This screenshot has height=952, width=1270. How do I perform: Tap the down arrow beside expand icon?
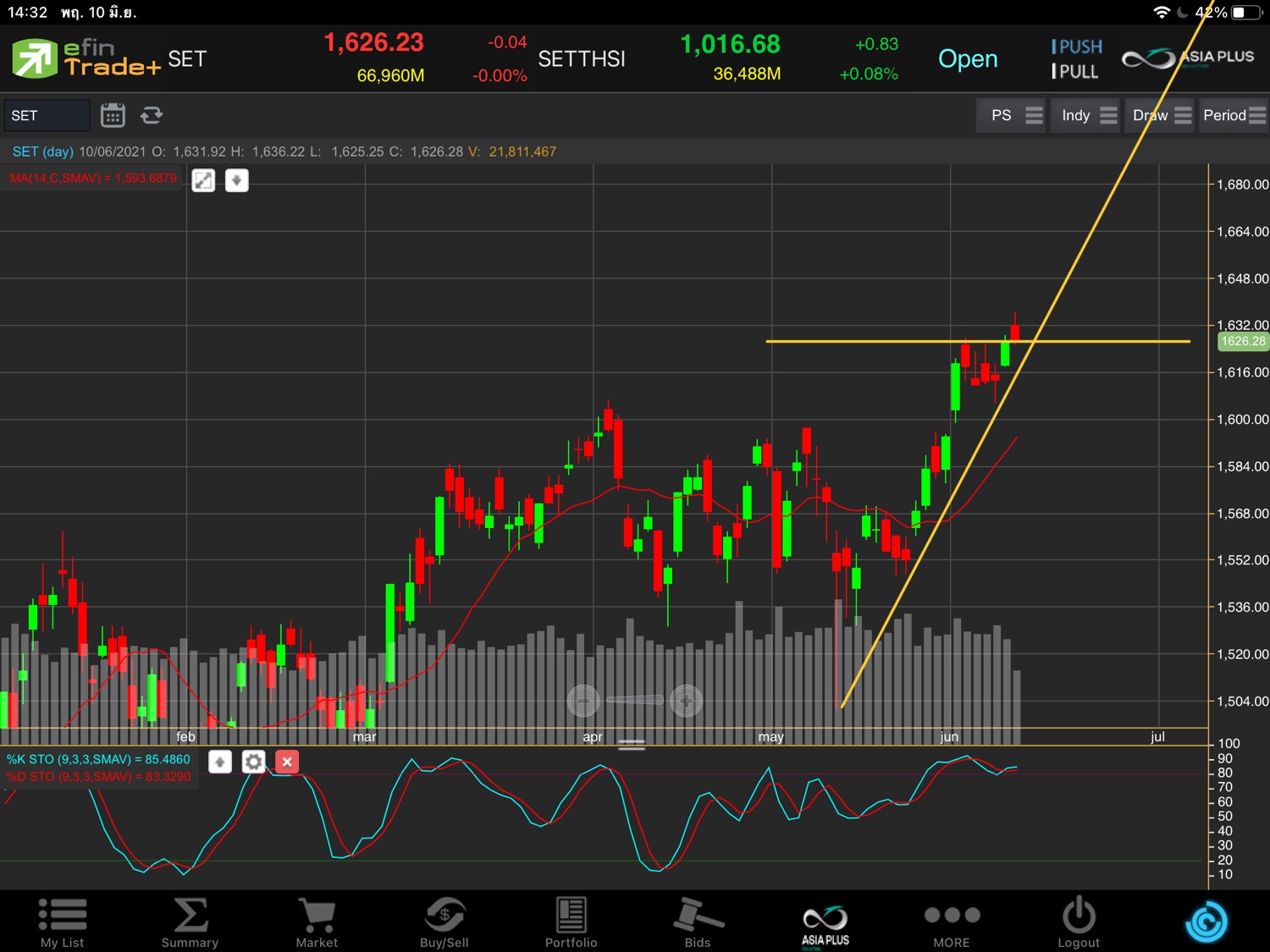coord(237,180)
